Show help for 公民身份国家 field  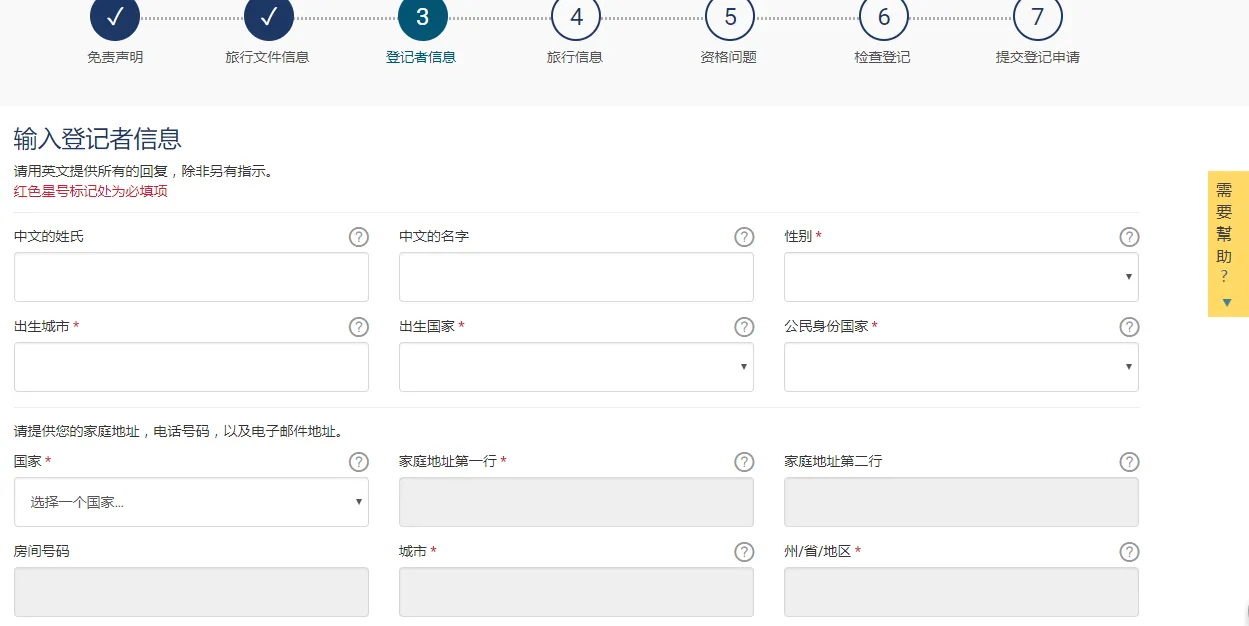pos(1129,327)
